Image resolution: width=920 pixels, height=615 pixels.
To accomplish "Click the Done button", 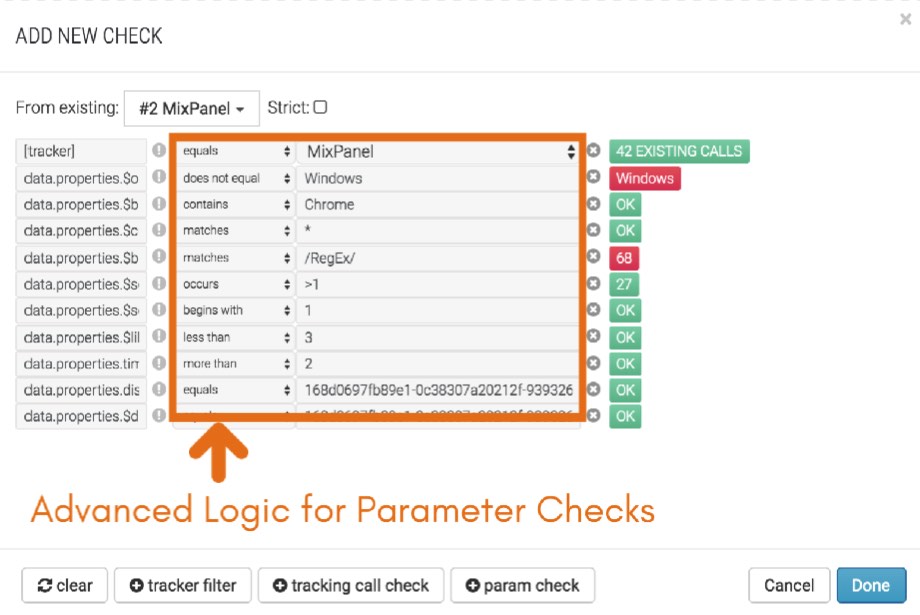I will (871, 585).
